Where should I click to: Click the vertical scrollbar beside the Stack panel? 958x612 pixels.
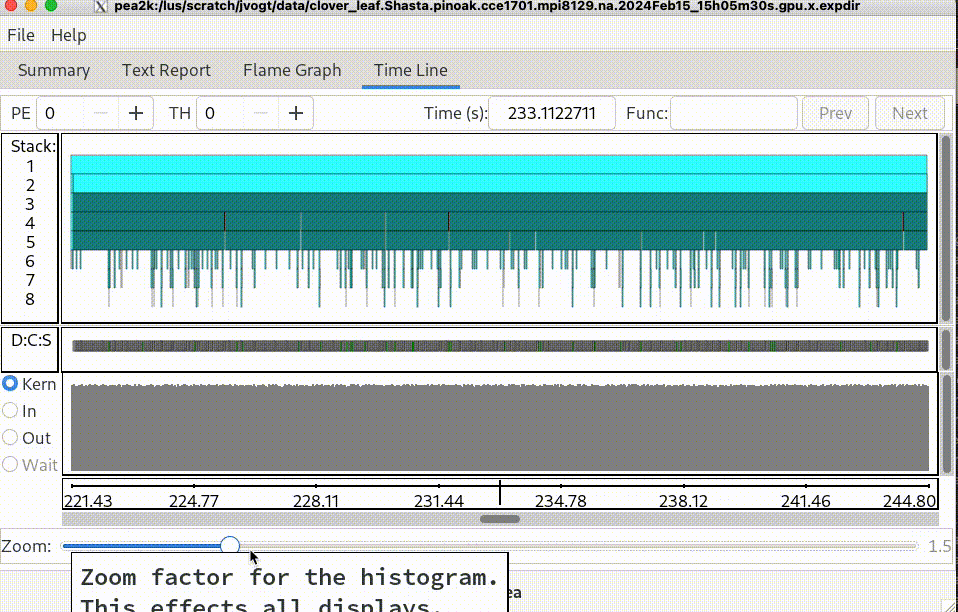pyautogui.click(x=946, y=230)
